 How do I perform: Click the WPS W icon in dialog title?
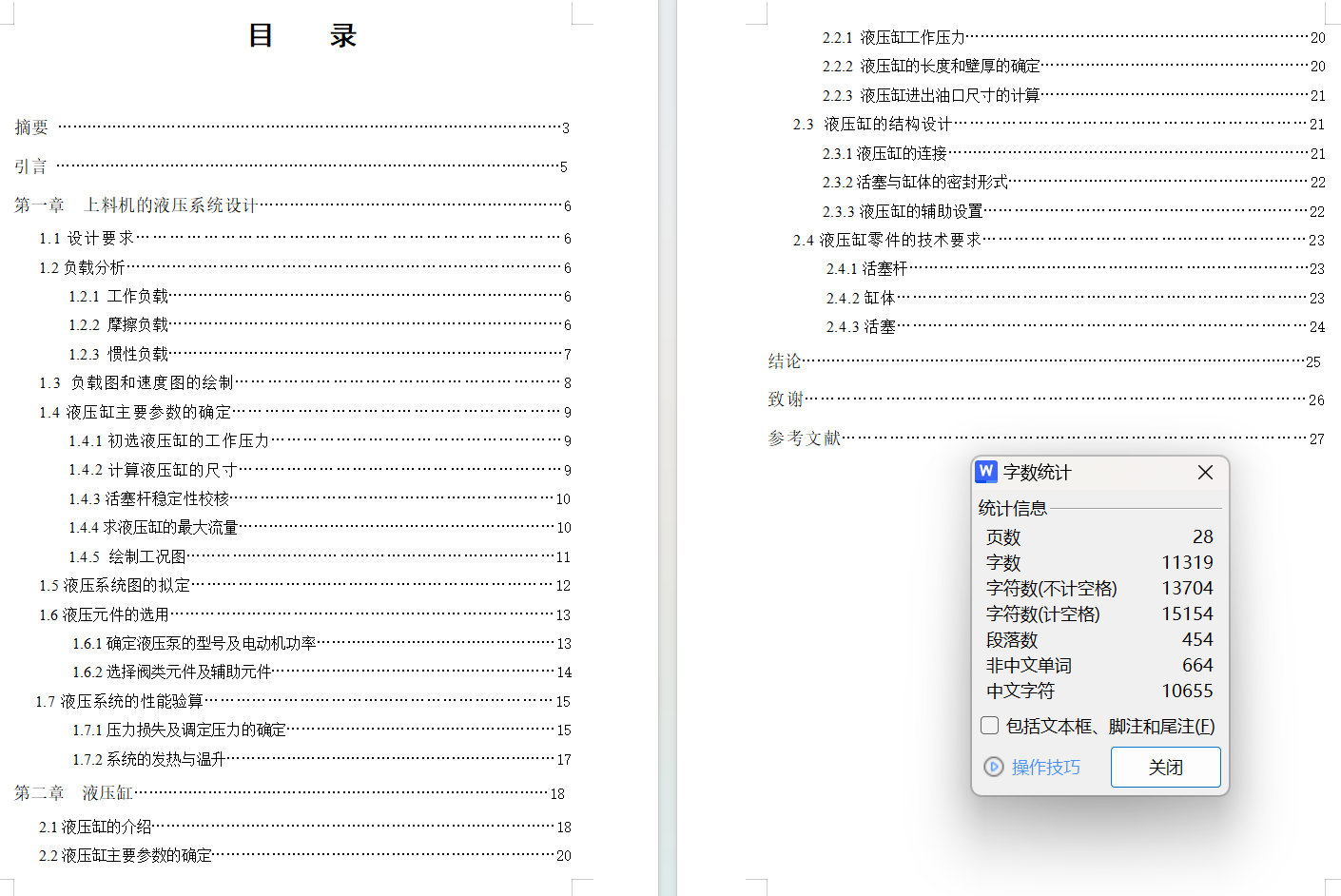click(x=986, y=472)
